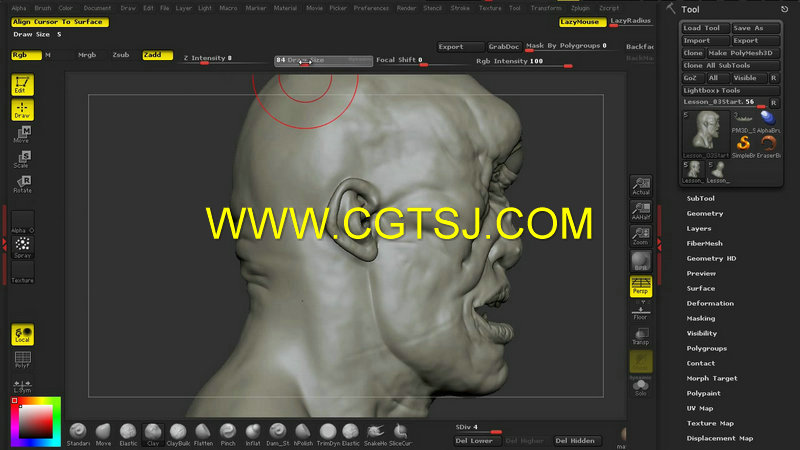Expand the Polygroups section
Image resolution: width=800 pixels, height=450 pixels.
(x=707, y=348)
